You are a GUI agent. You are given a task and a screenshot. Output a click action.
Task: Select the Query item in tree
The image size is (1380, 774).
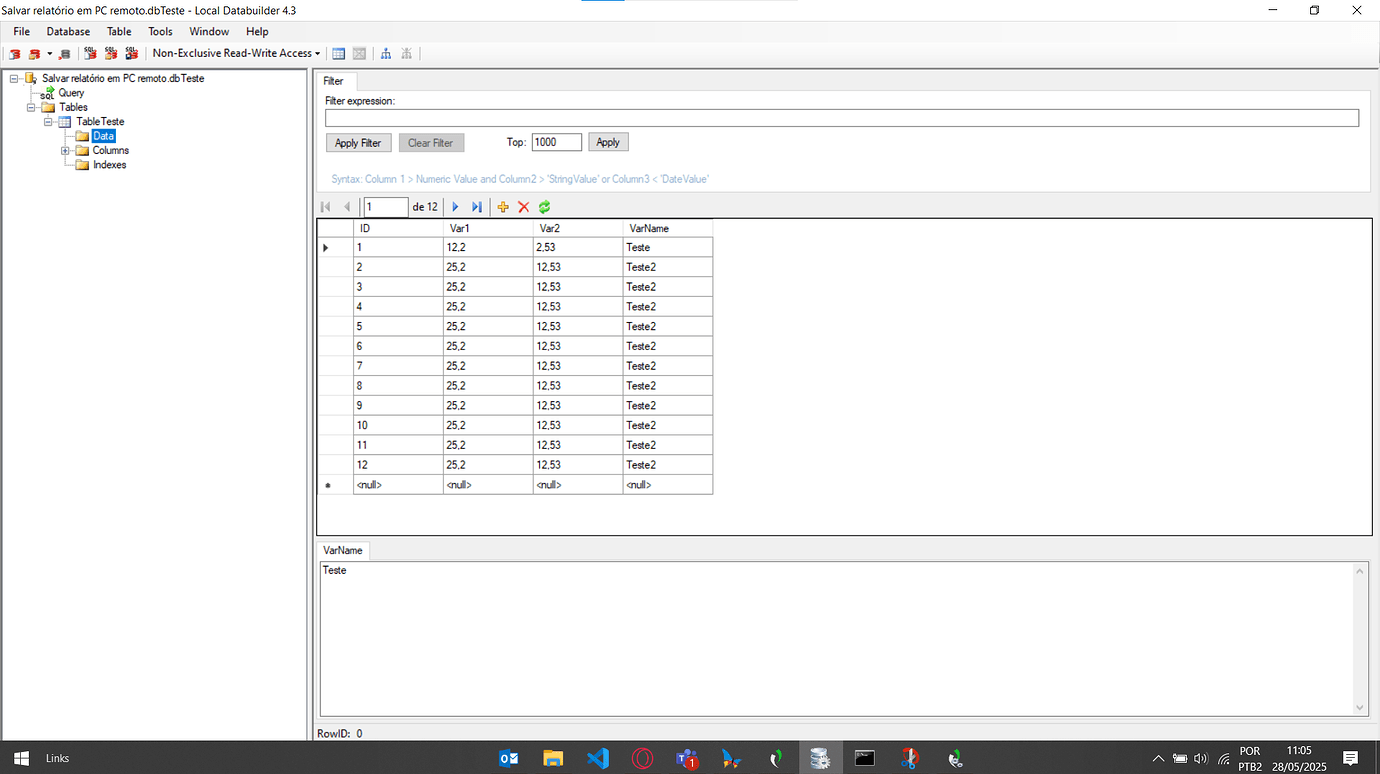click(71, 93)
